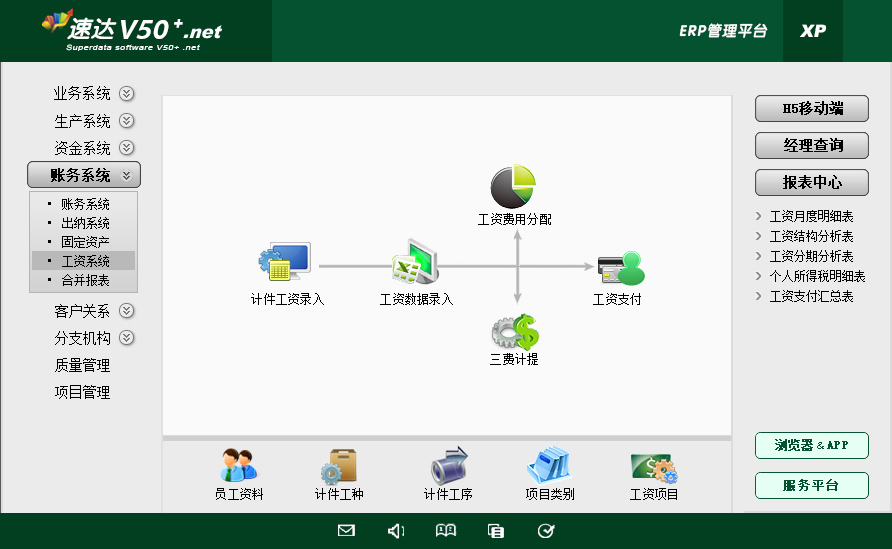
Task: Click the 服务平台 button
Action: pyautogui.click(x=811, y=486)
